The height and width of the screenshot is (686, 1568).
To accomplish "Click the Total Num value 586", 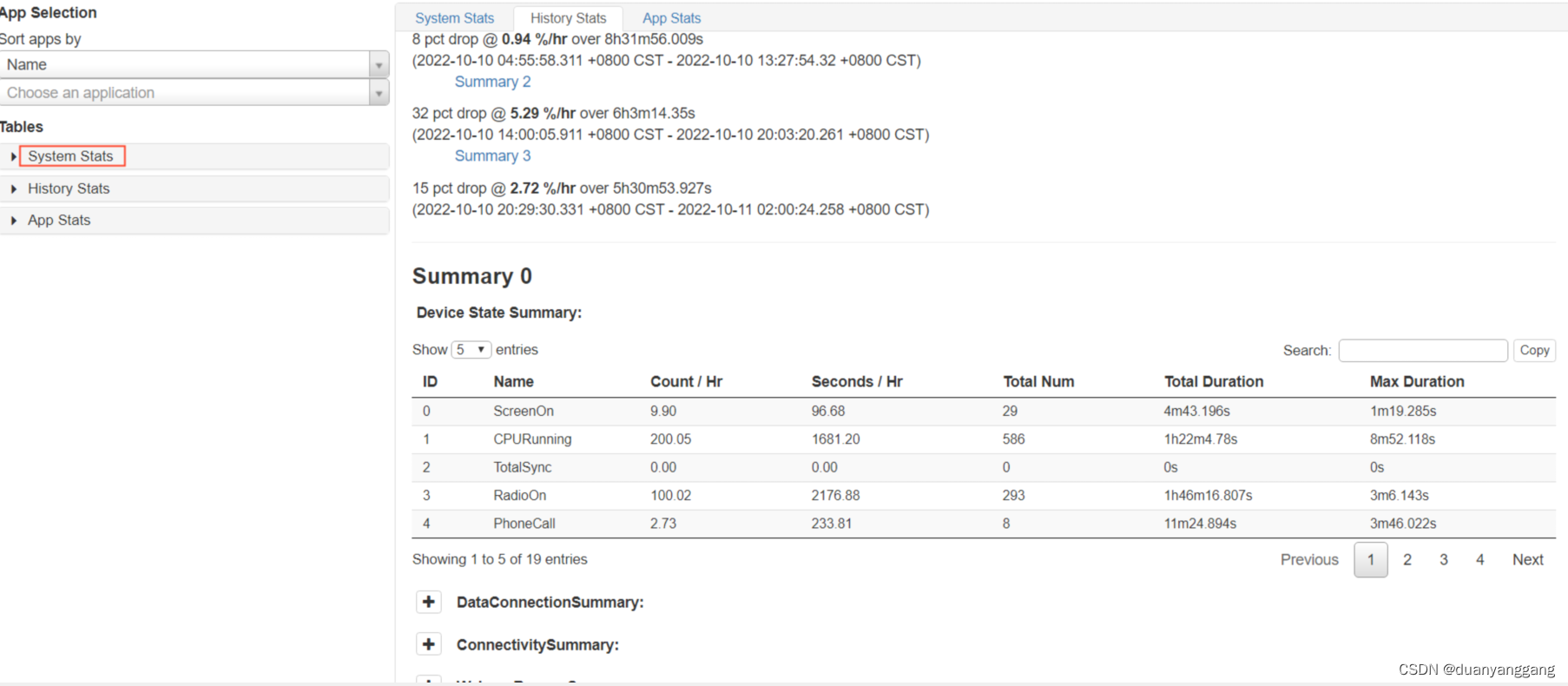I will 1013,439.
